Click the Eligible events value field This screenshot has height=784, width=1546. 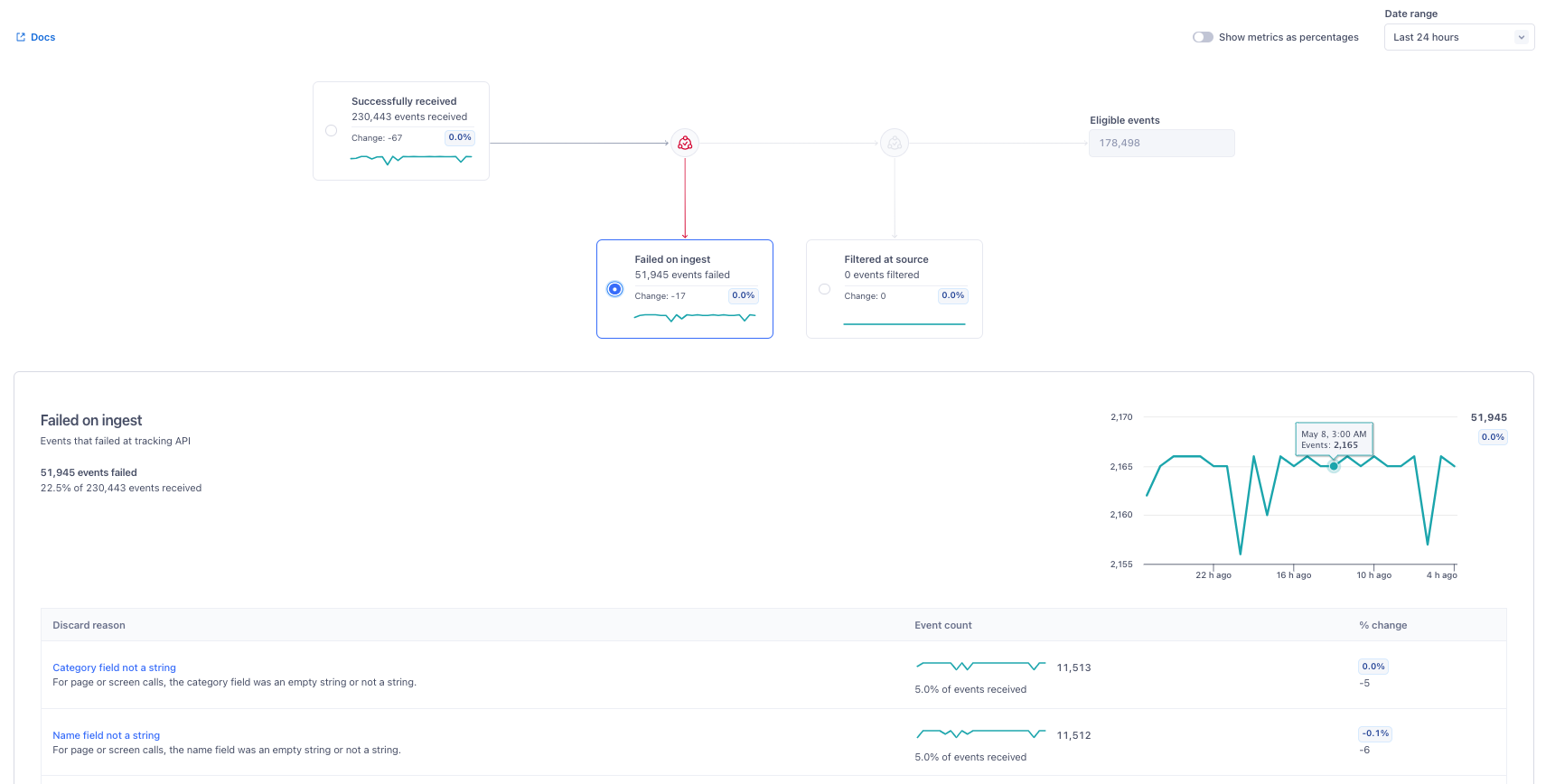click(1161, 143)
